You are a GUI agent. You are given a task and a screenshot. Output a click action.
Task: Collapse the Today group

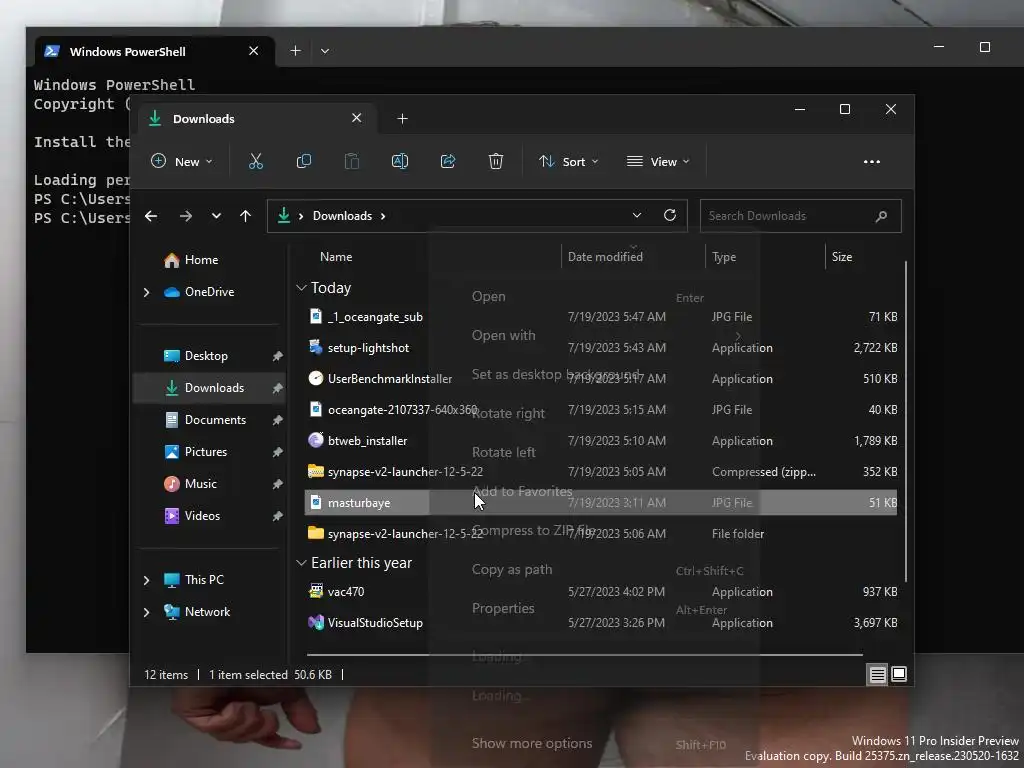(x=301, y=288)
